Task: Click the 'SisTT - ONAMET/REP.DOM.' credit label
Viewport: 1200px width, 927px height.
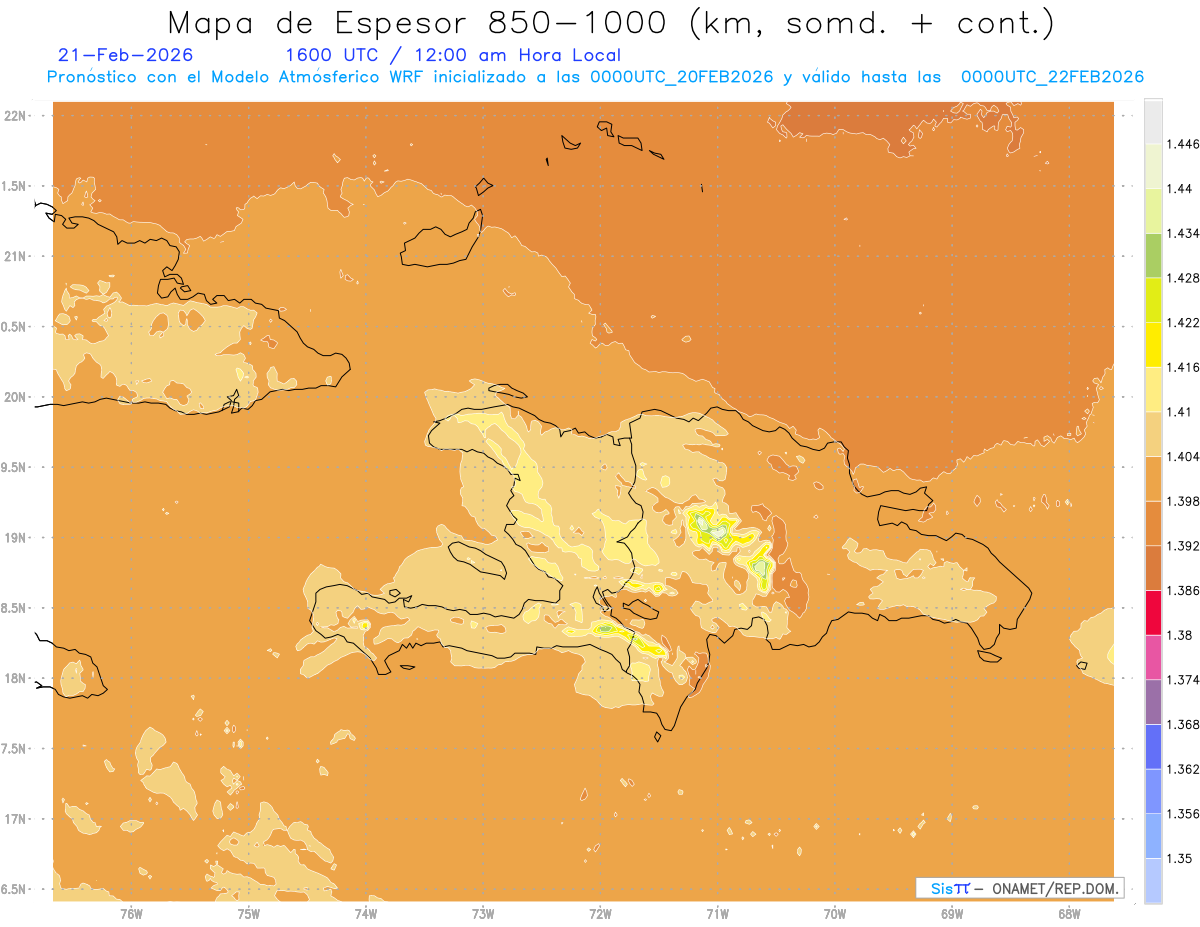Action: pyautogui.click(x=1020, y=888)
